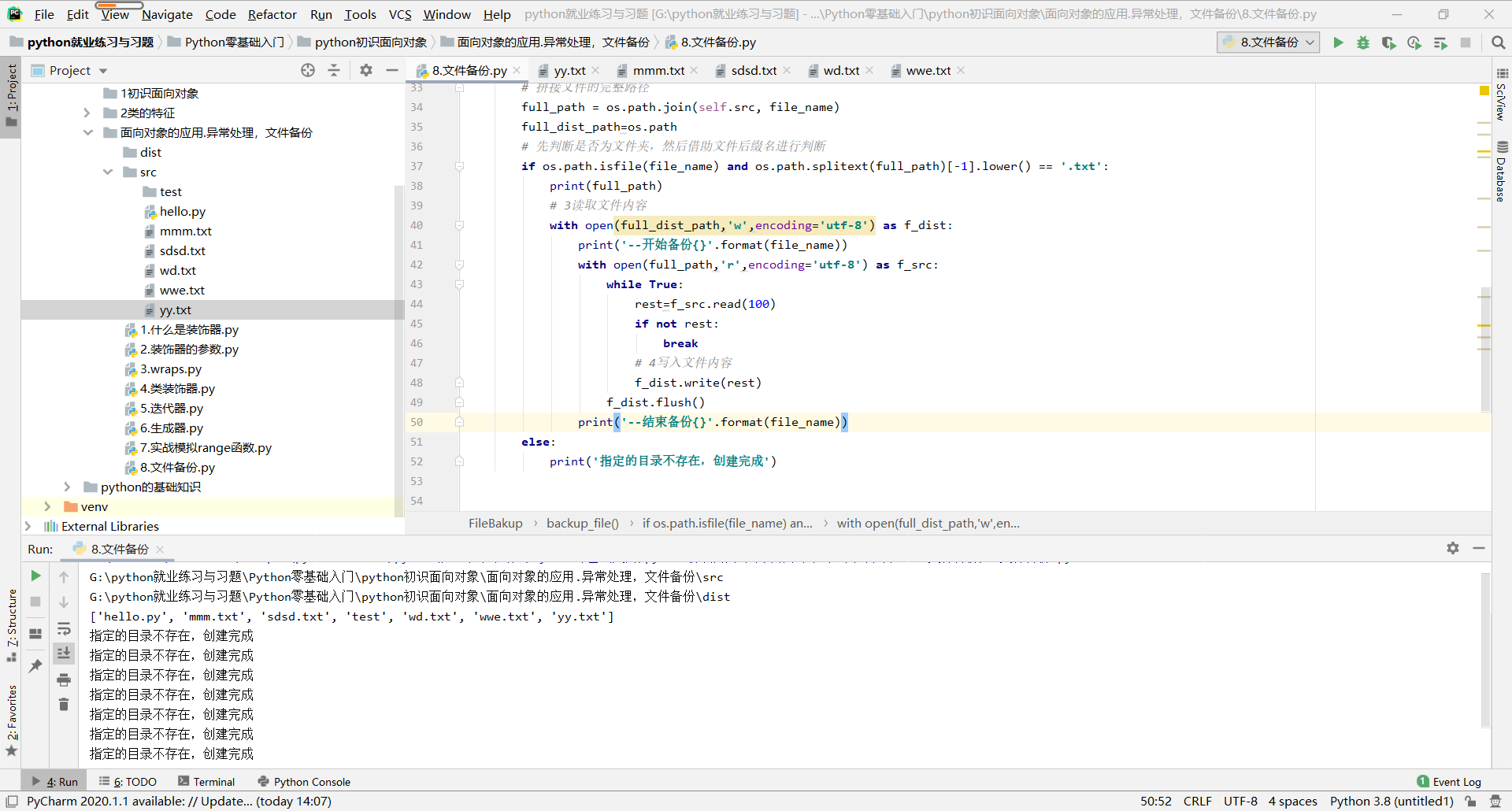Switch to the mmm.txt editor tab
Viewport: 1512px width, 811px height.
pos(658,70)
